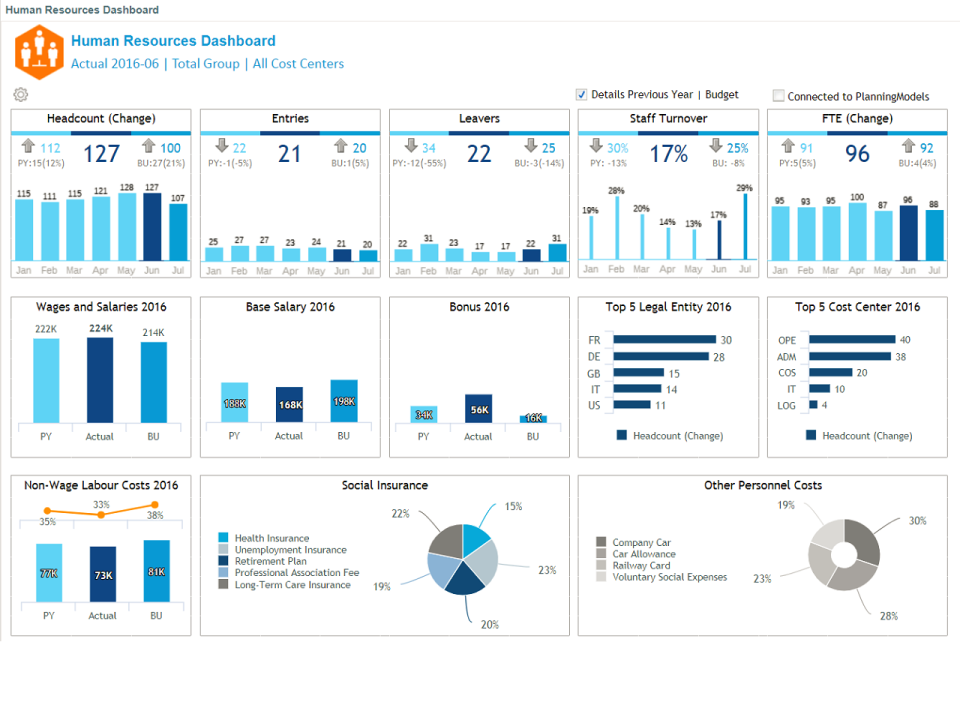Image resolution: width=960 pixels, height=720 pixels.
Task: Click the 56K Actual Bonus bar
Action: tap(479, 408)
